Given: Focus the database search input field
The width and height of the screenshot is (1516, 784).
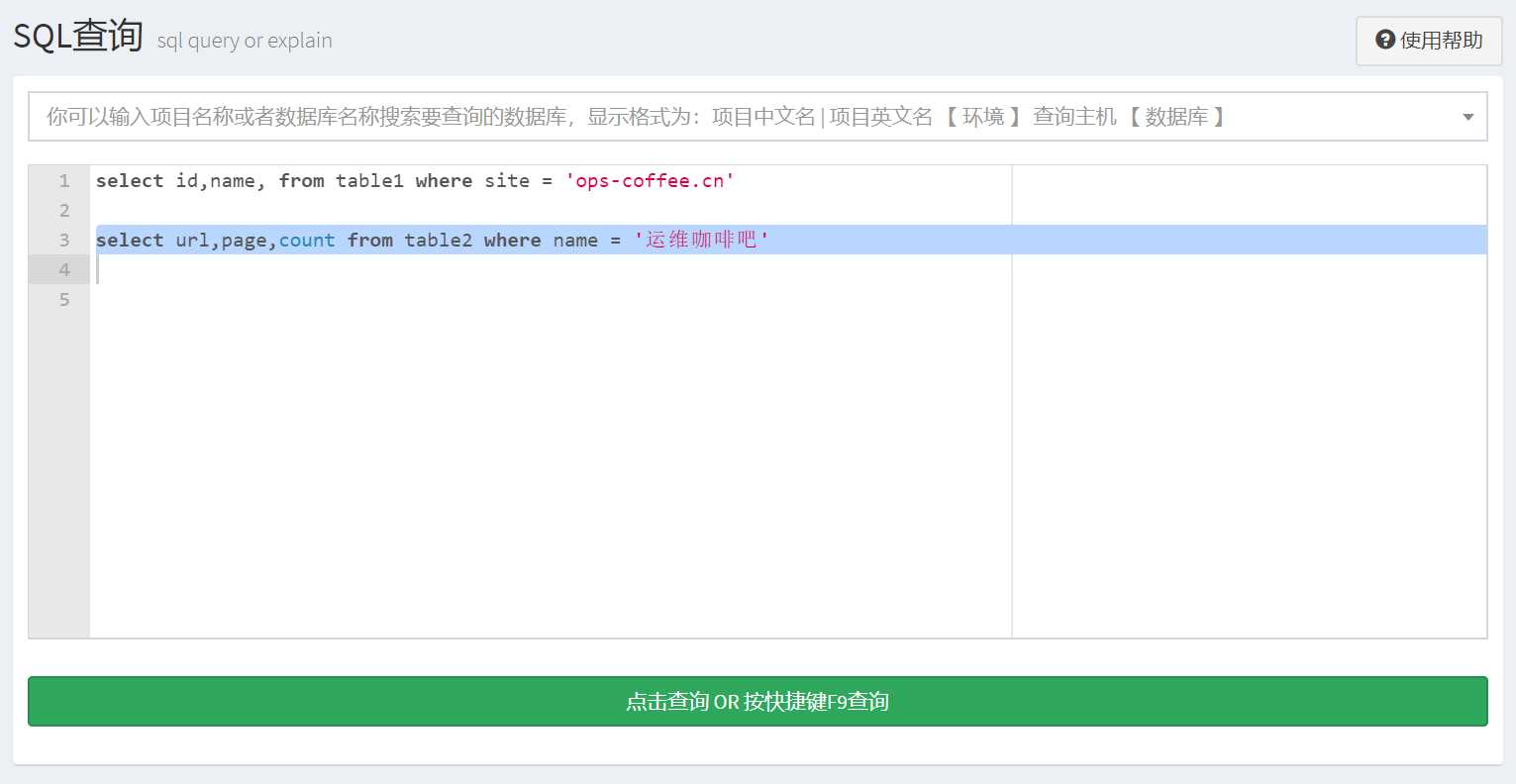Looking at the screenshot, I should tap(758, 117).
